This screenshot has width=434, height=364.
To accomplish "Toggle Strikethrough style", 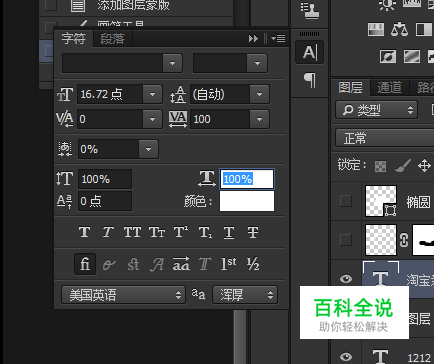I will [253, 232].
